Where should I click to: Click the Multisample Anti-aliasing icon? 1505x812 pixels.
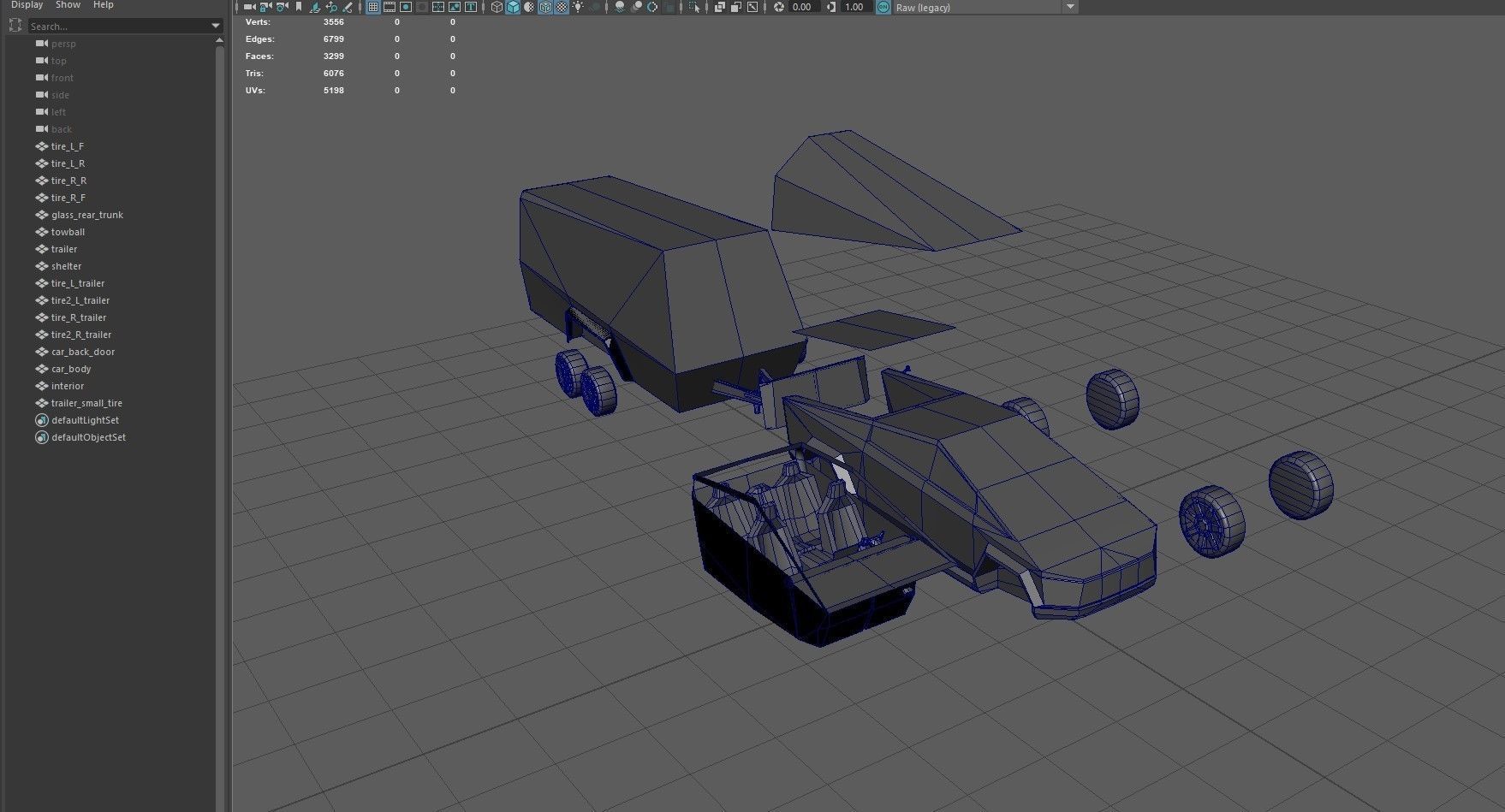pyautogui.click(x=652, y=7)
